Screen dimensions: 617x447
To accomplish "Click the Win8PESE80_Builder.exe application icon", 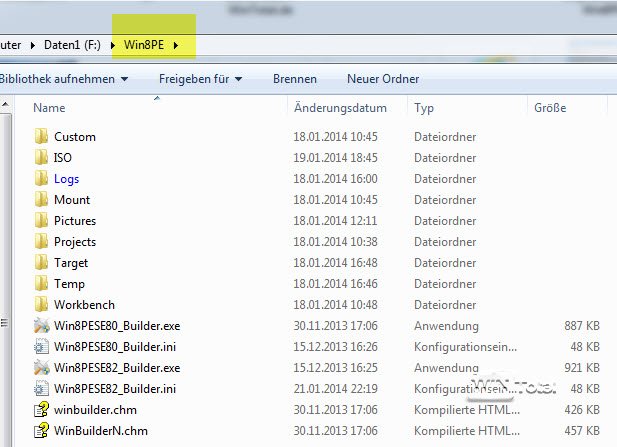I will [x=42, y=326].
